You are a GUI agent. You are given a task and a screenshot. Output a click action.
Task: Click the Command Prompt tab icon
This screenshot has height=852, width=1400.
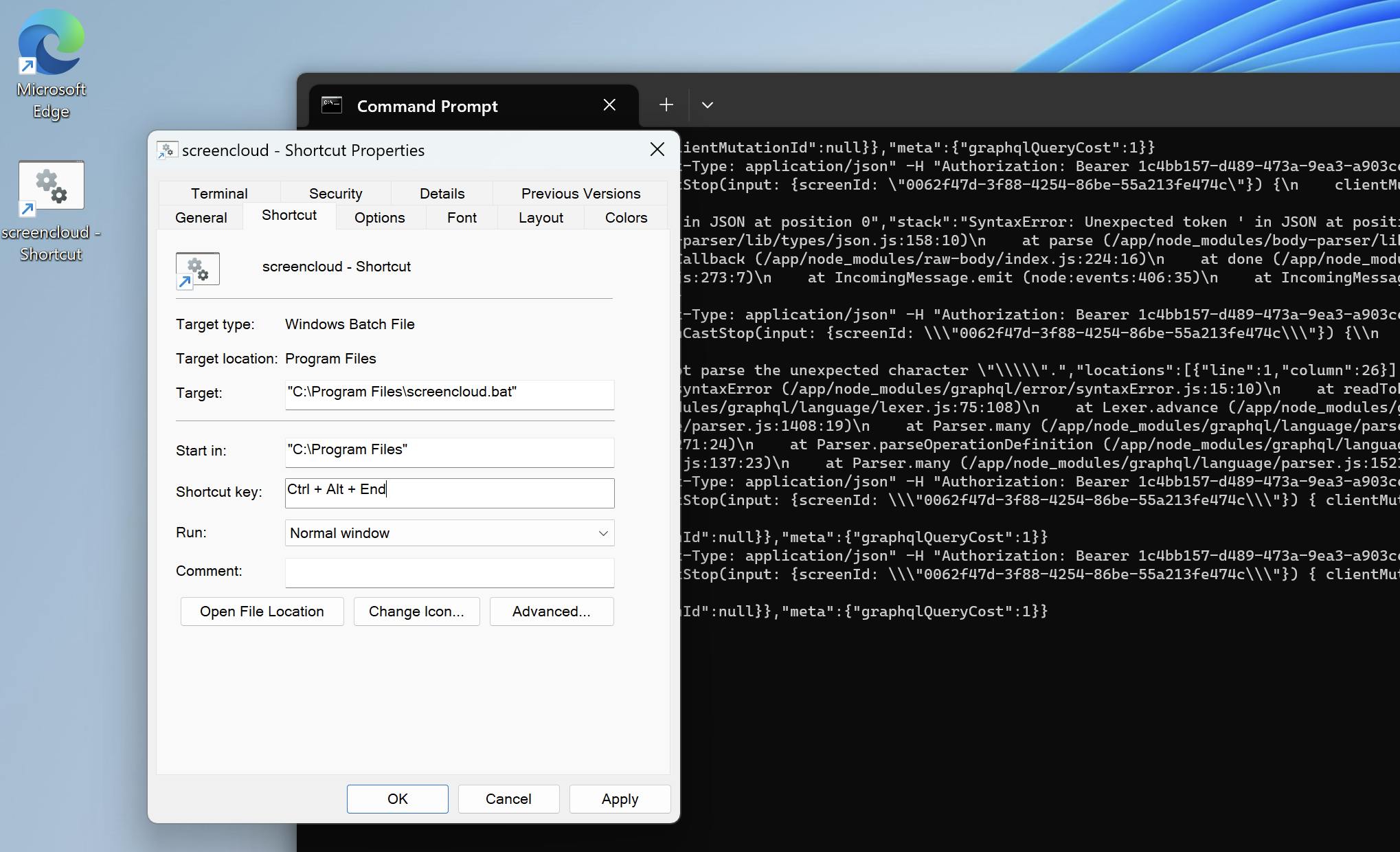click(x=332, y=105)
